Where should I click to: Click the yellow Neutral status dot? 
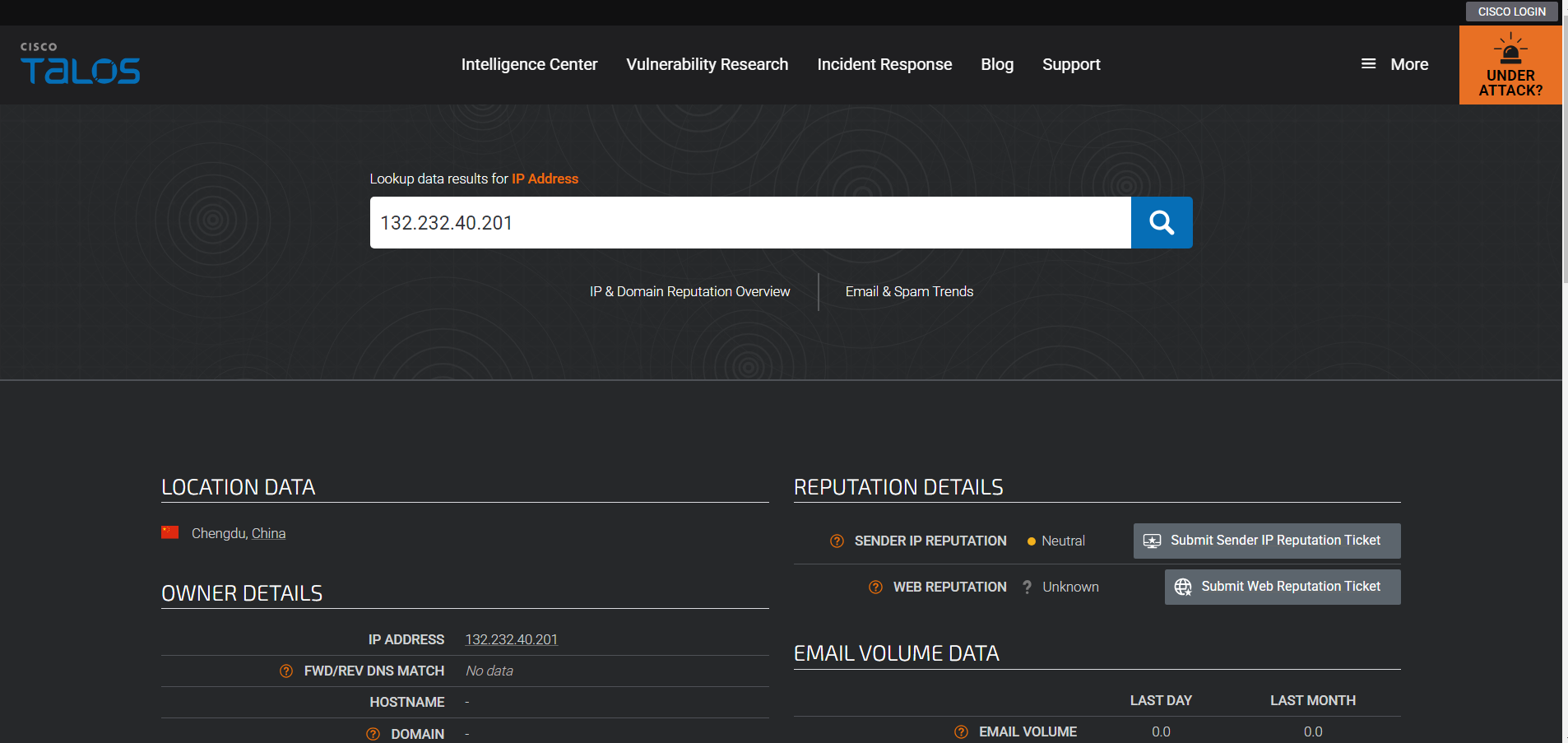click(1032, 541)
